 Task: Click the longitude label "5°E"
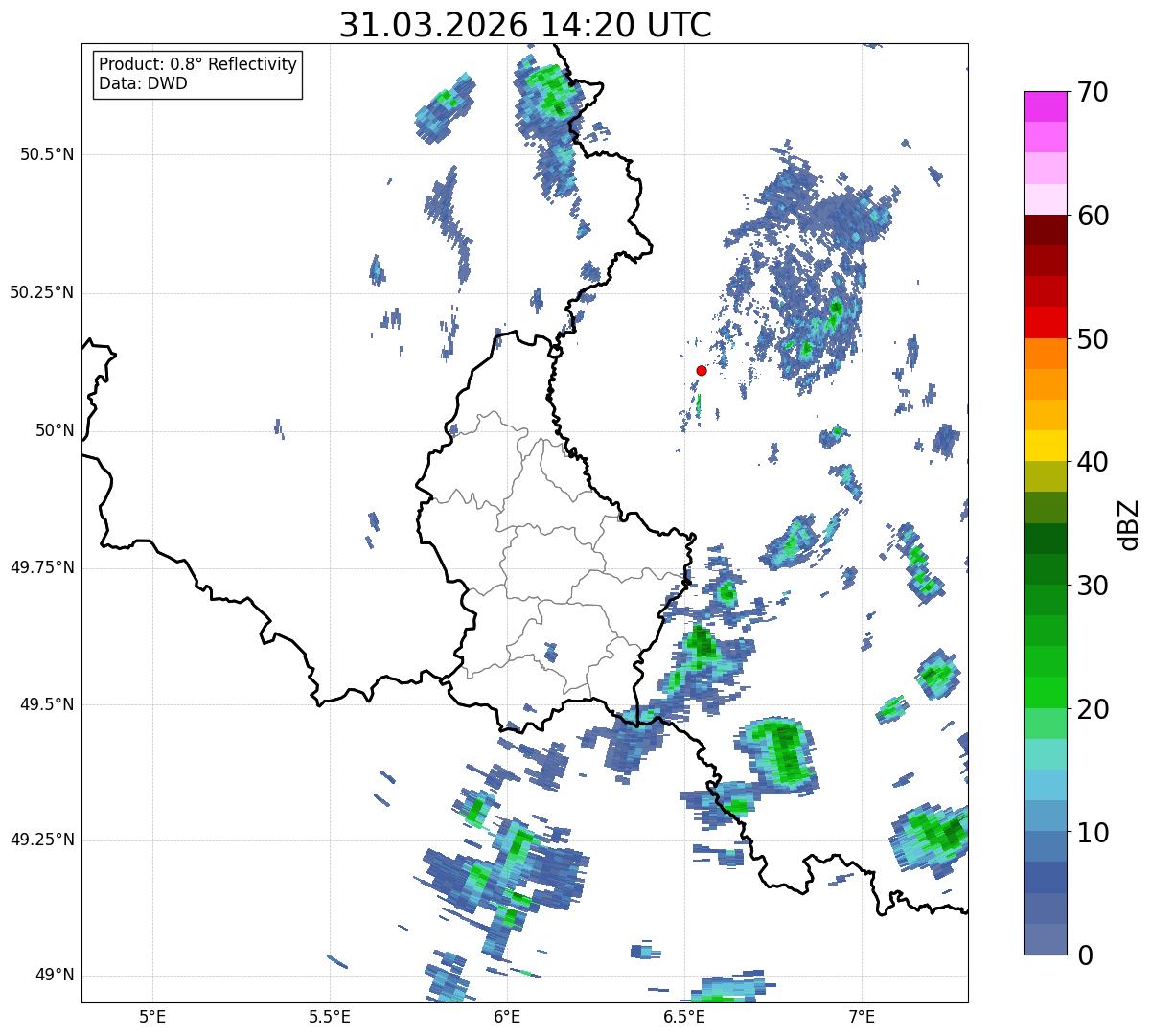[x=152, y=1016]
